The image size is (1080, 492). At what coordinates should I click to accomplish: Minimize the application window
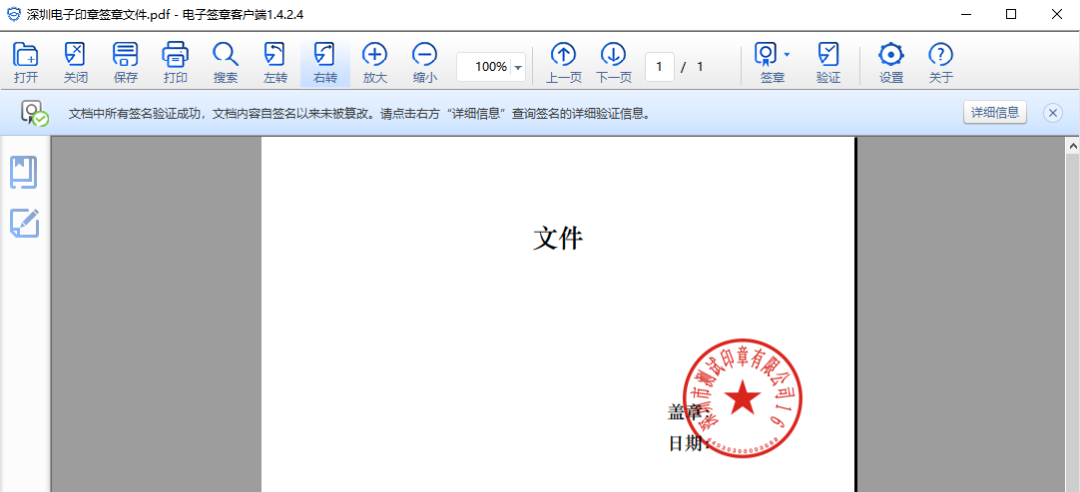tap(965, 14)
